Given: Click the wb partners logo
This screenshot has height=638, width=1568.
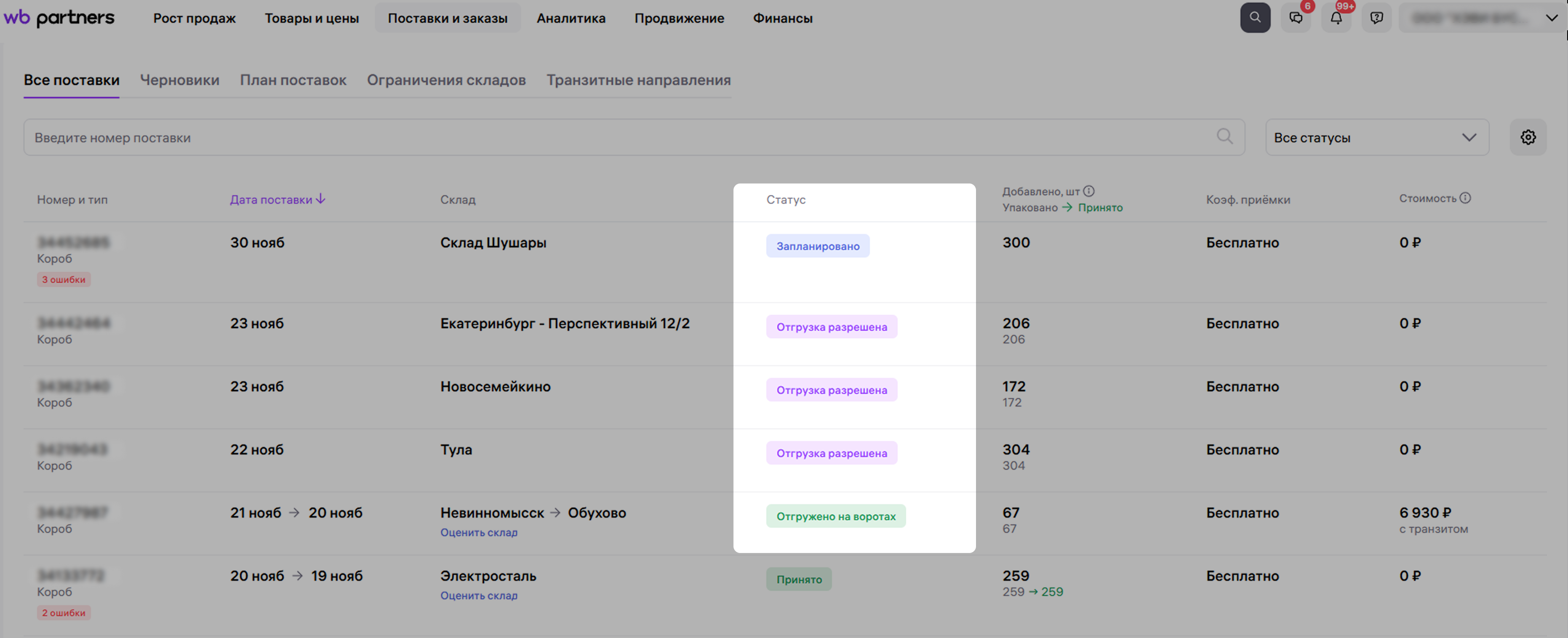Looking at the screenshot, I should (x=59, y=18).
